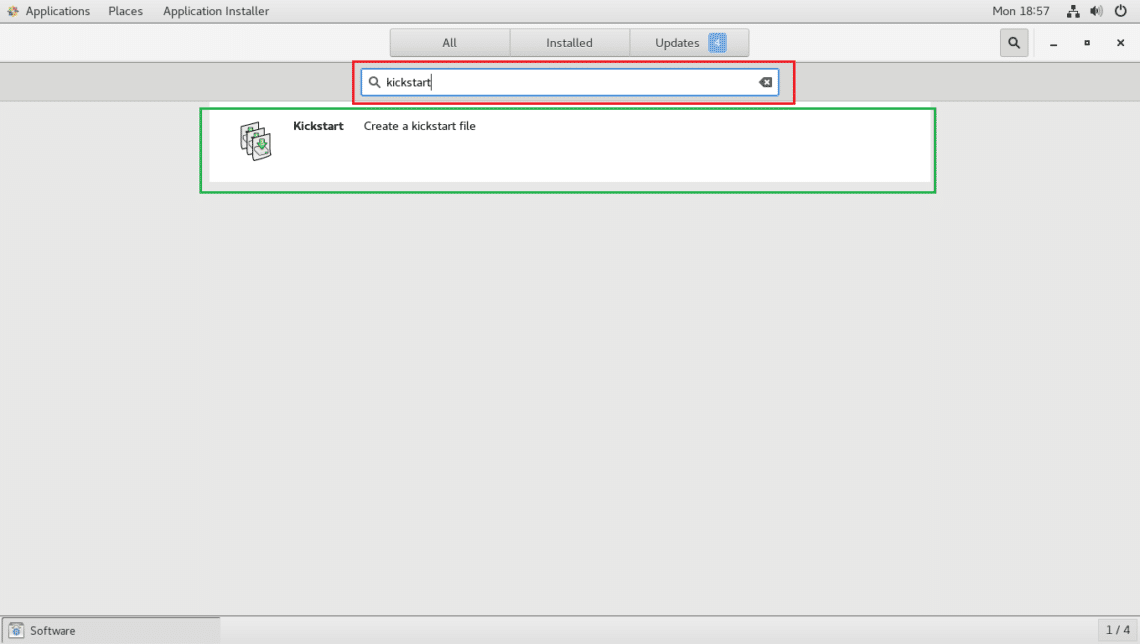The height and width of the screenshot is (644, 1140).
Task: Open the 1 / 4 workspace switcher
Action: point(1117,630)
